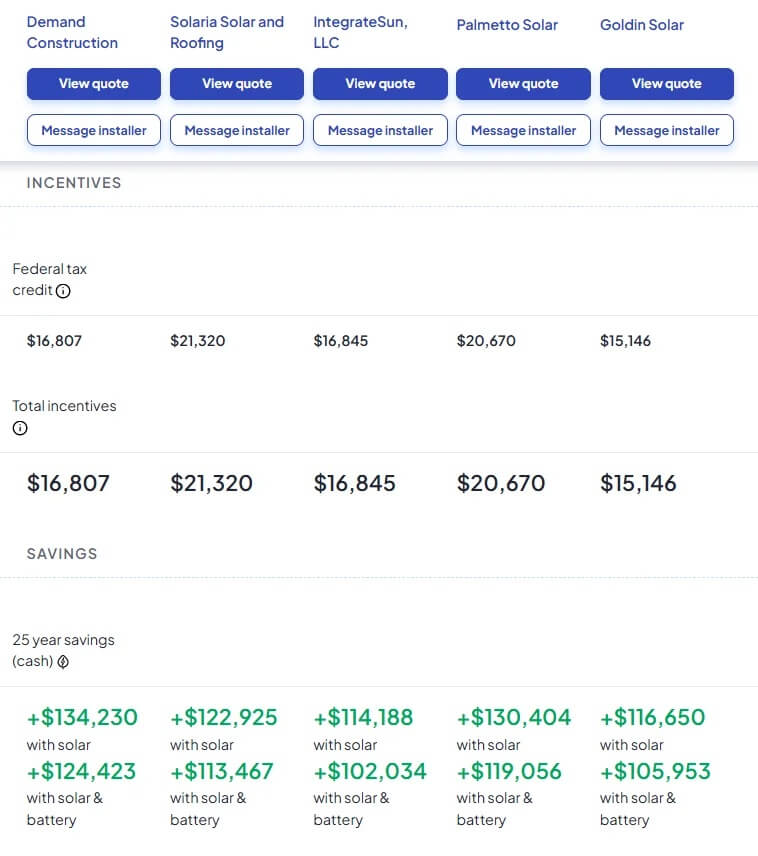Image resolution: width=758 pixels, height=856 pixels.
Task: View quote from Solaria Solar and Roofing
Action: pos(237,84)
